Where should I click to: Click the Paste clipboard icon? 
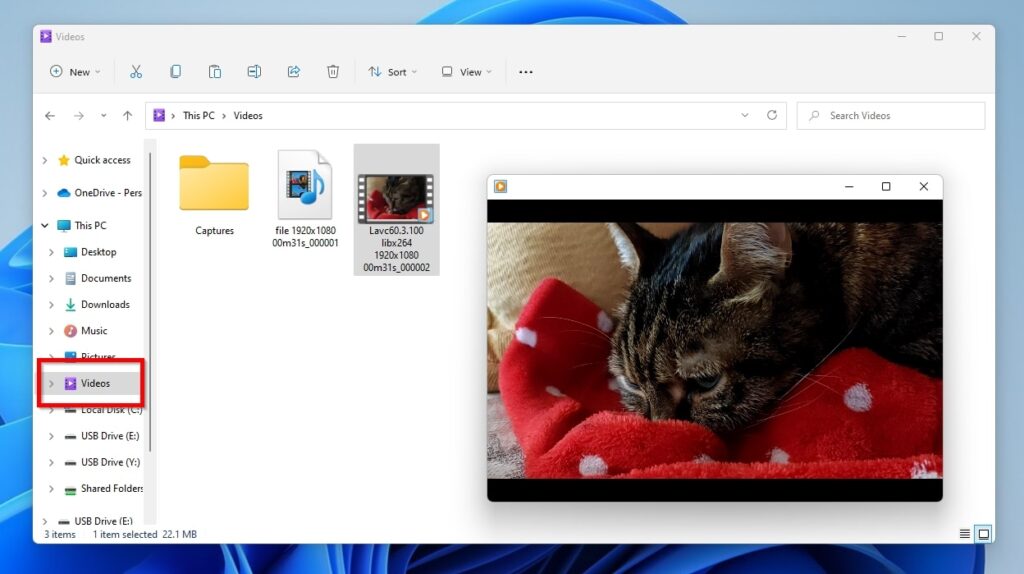click(x=215, y=72)
